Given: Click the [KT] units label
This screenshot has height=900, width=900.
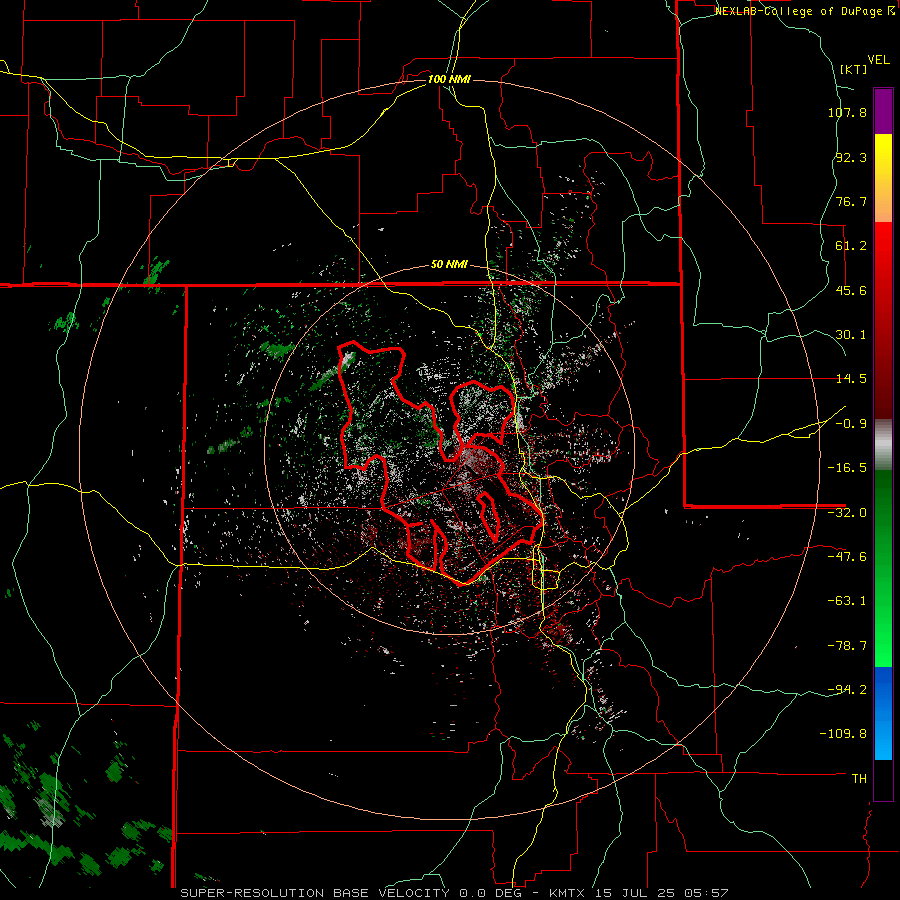Looking at the screenshot, I should point(854,69).
